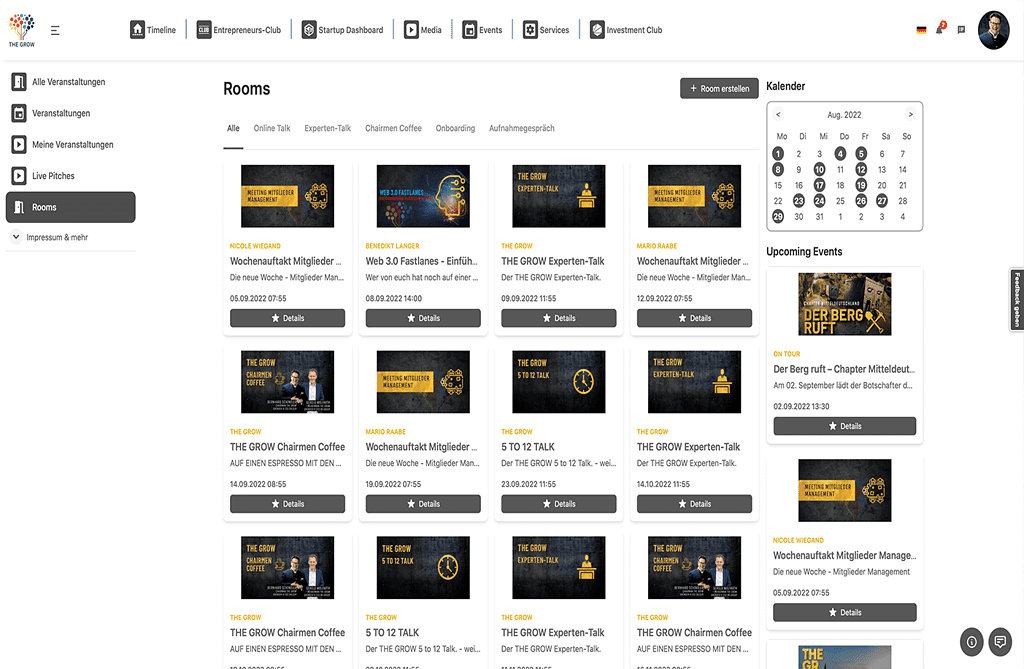This screenshot has height=669, width=1024.
Task: Open Details for upcoming Wochenauftakt Mitglieder Management
Action: pos(844,612)
